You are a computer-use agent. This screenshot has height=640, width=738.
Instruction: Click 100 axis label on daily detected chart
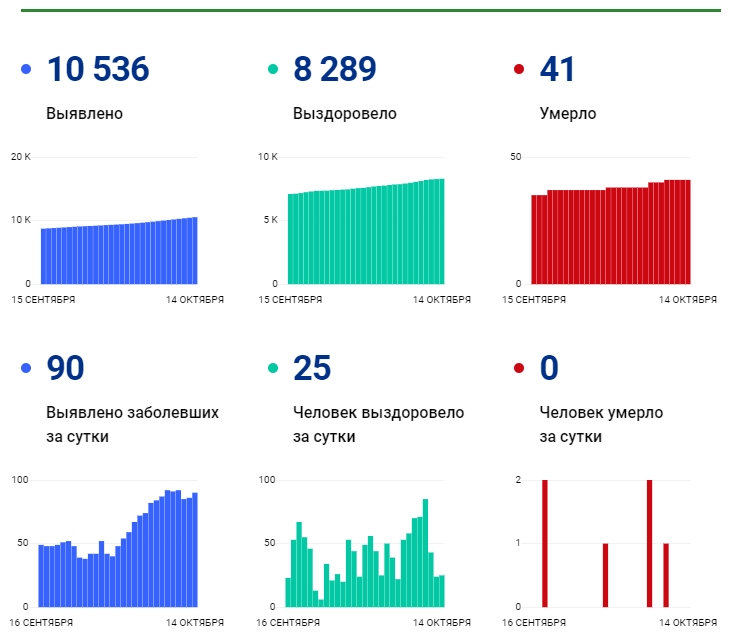point(20,480)
